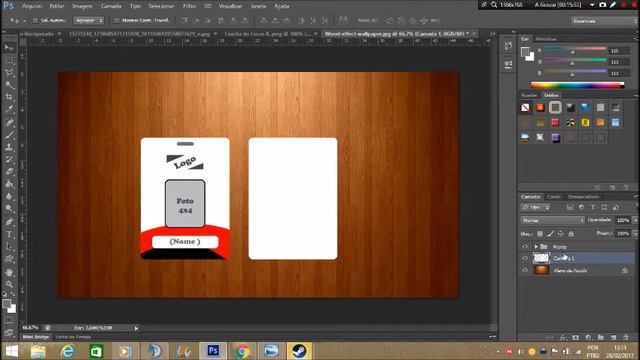This screenshot has width=640, height=360.
Task: Select the Lasso tool
Action: [9, 73]
